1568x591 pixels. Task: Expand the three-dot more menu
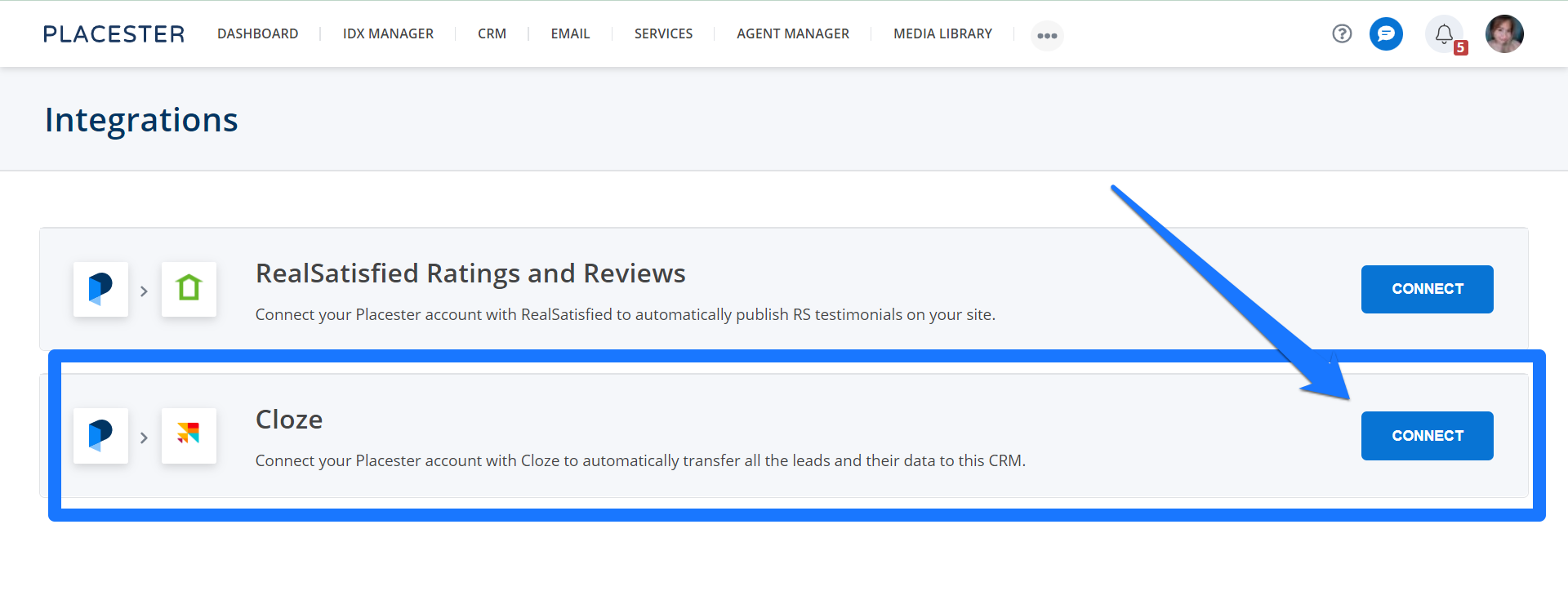[1047, 35]
